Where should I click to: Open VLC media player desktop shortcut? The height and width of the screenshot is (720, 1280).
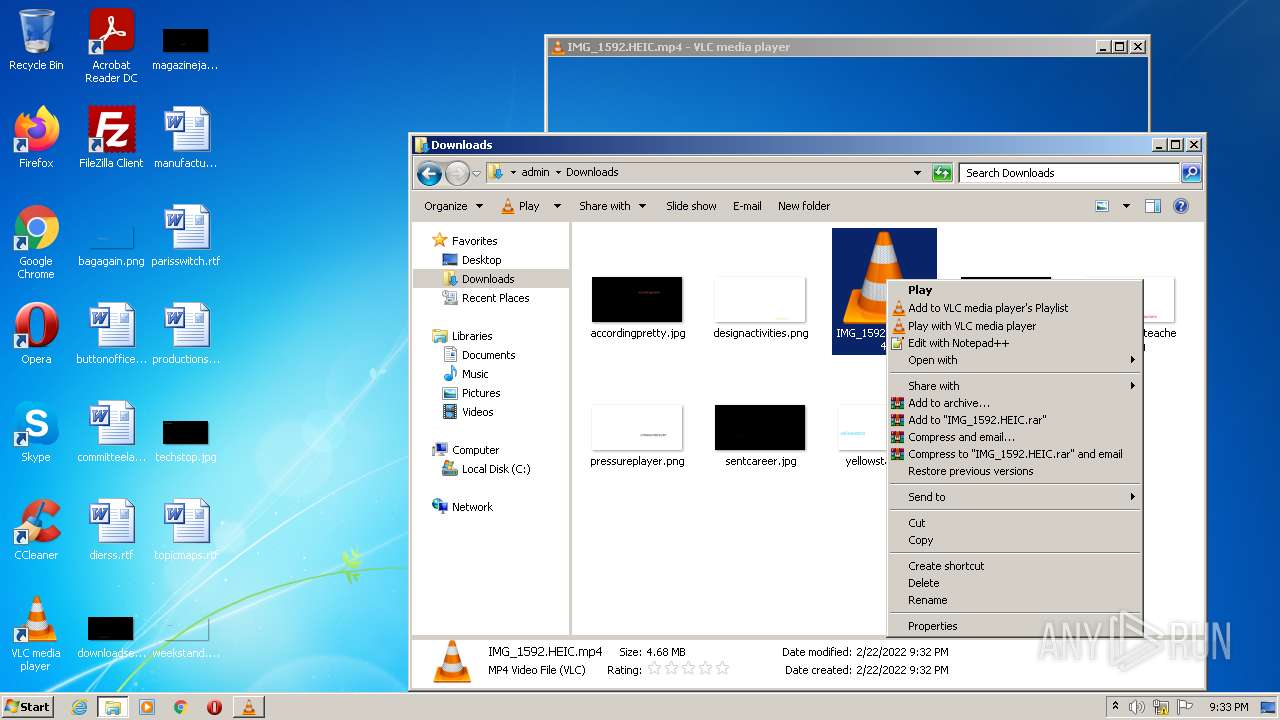pyautogui.click(x=36, y=634)
